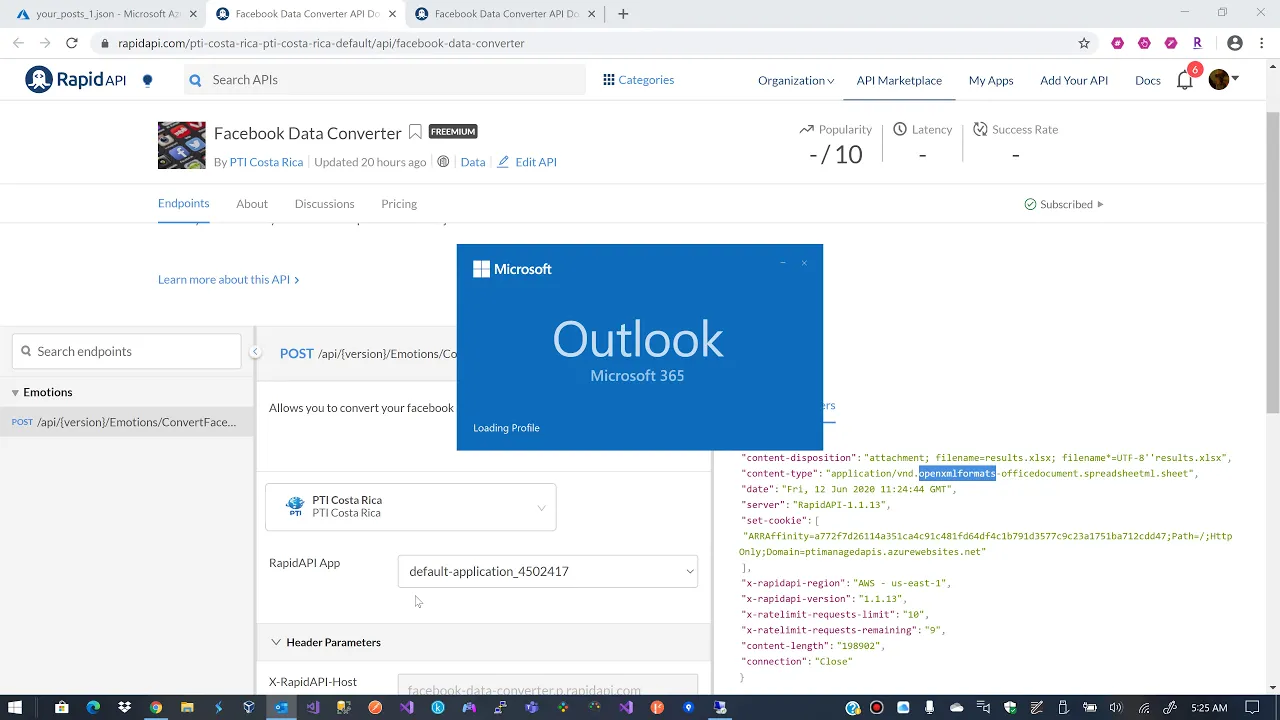Click the Search APIs field
This screenshot has width=1280, height=720.
[385, 80]
